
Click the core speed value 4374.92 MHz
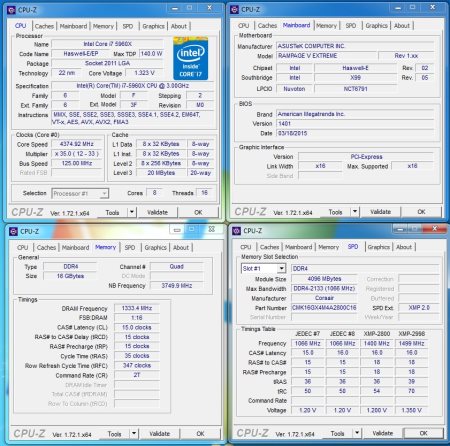pyautogui.click(x=77, y=144)
